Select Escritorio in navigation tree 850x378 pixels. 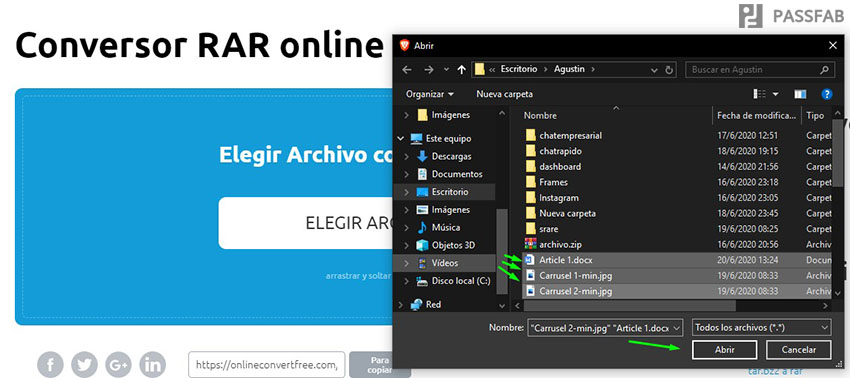coord(443,192)
